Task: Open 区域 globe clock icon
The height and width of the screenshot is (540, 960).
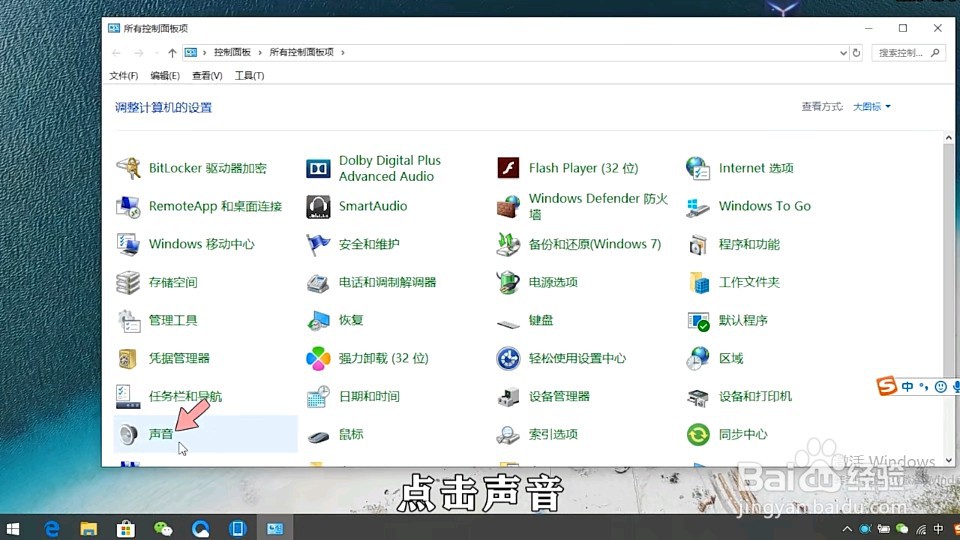Action: 698,359
